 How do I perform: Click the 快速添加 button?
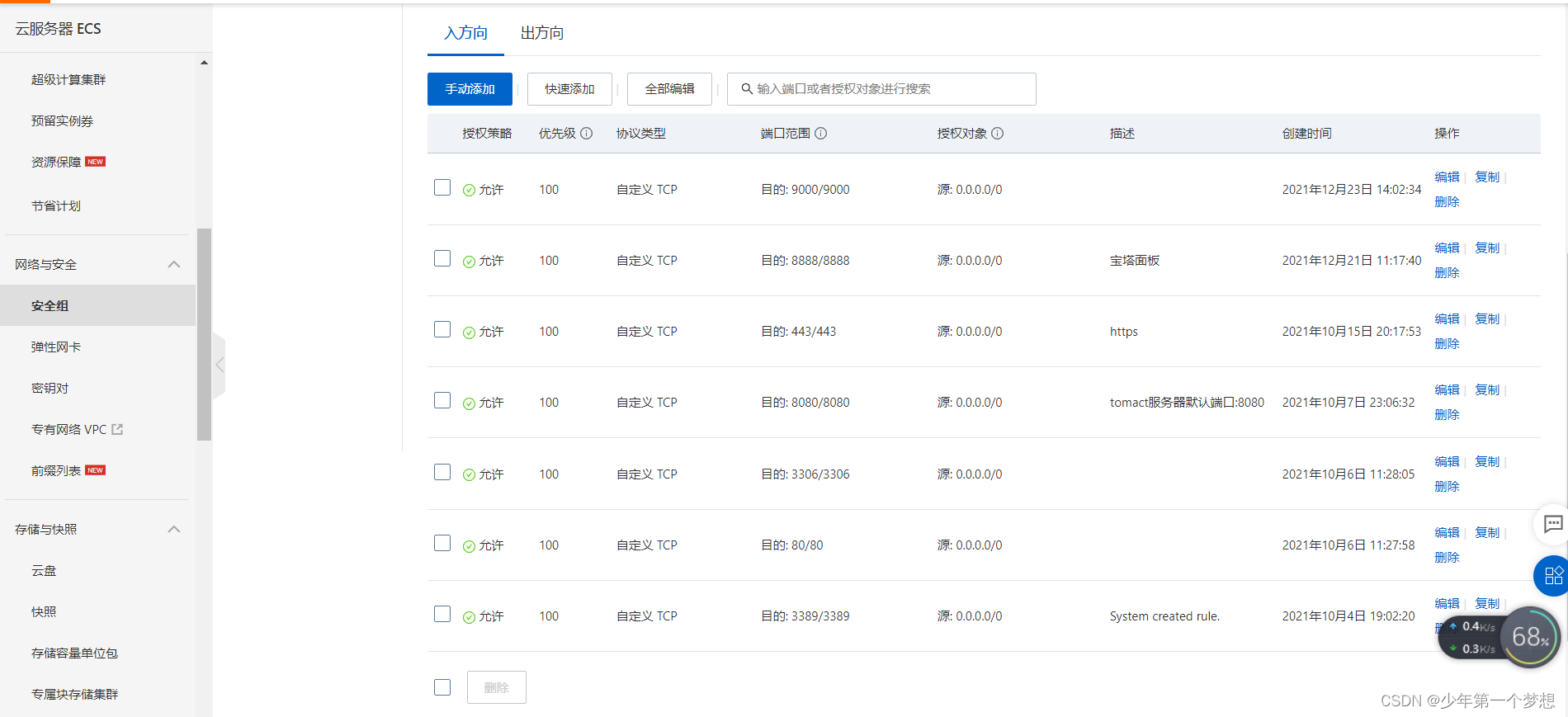pos(569,89)
